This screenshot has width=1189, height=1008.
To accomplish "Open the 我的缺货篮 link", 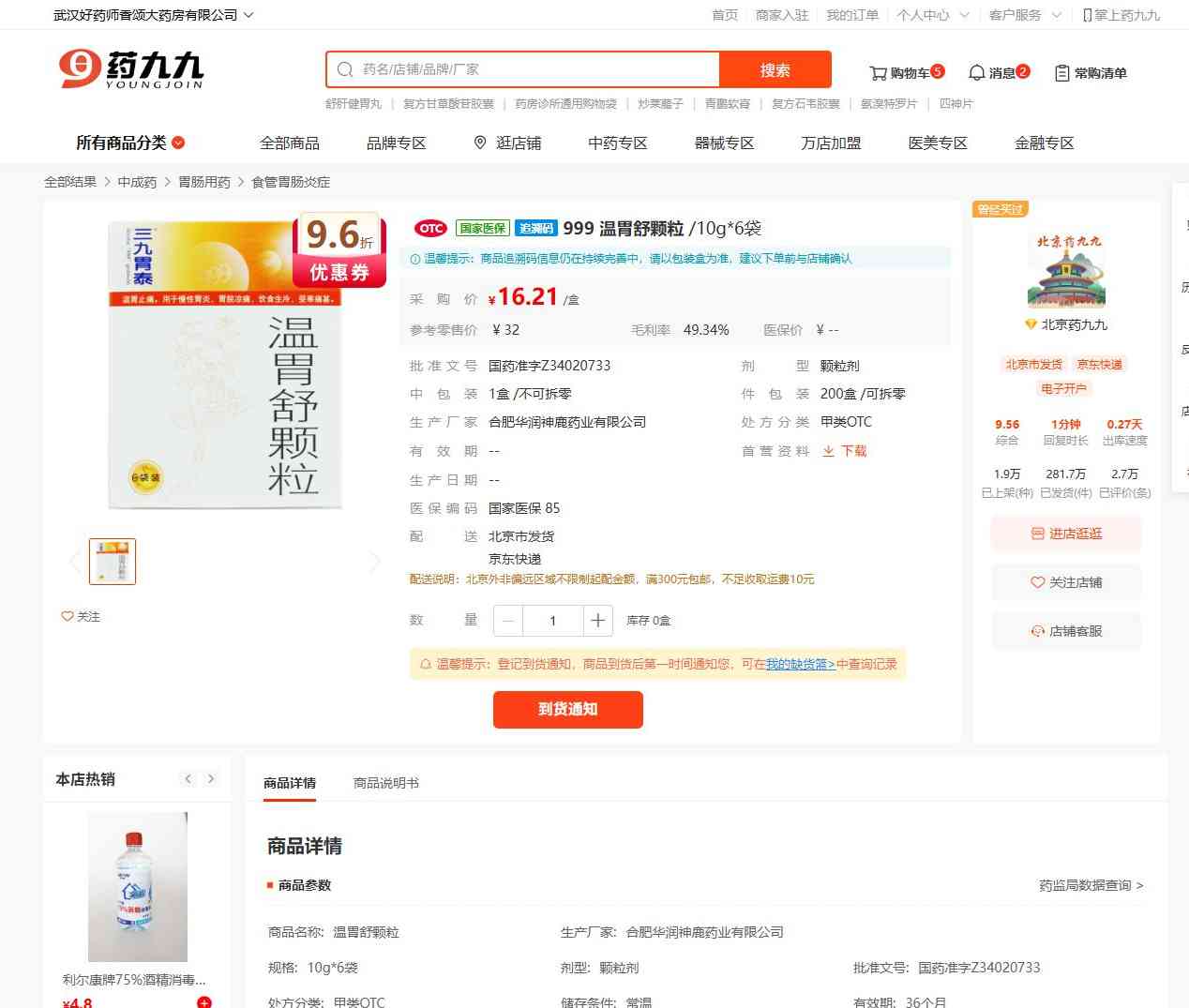I will [800, 664].
